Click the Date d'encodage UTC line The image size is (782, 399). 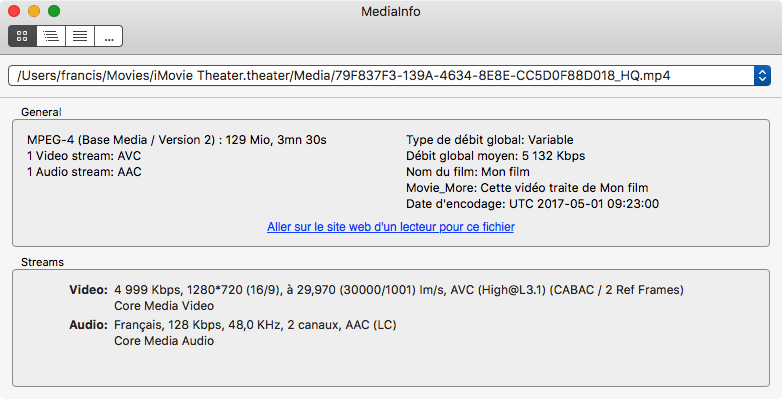[x=532, y=204]
